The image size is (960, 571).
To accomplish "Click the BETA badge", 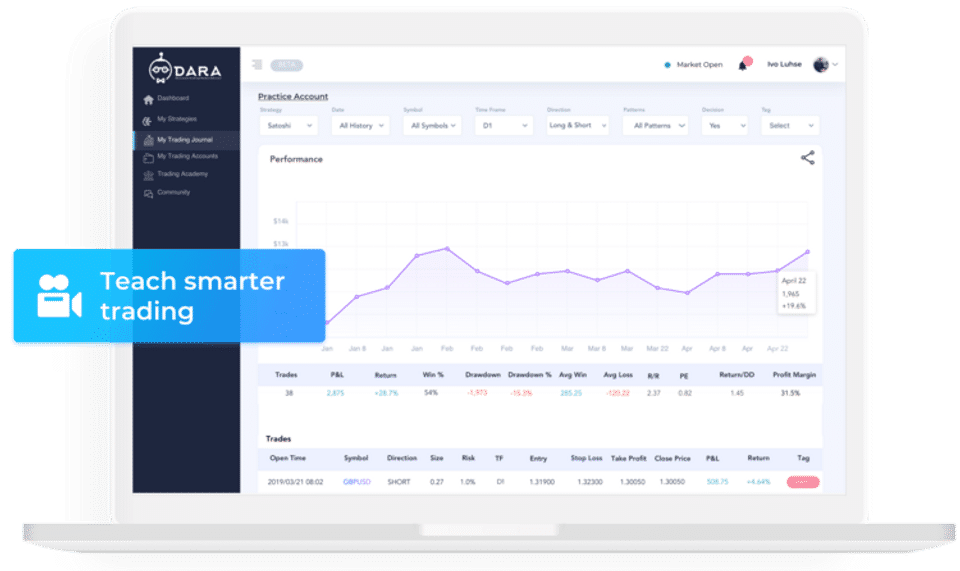I will 287,65.
